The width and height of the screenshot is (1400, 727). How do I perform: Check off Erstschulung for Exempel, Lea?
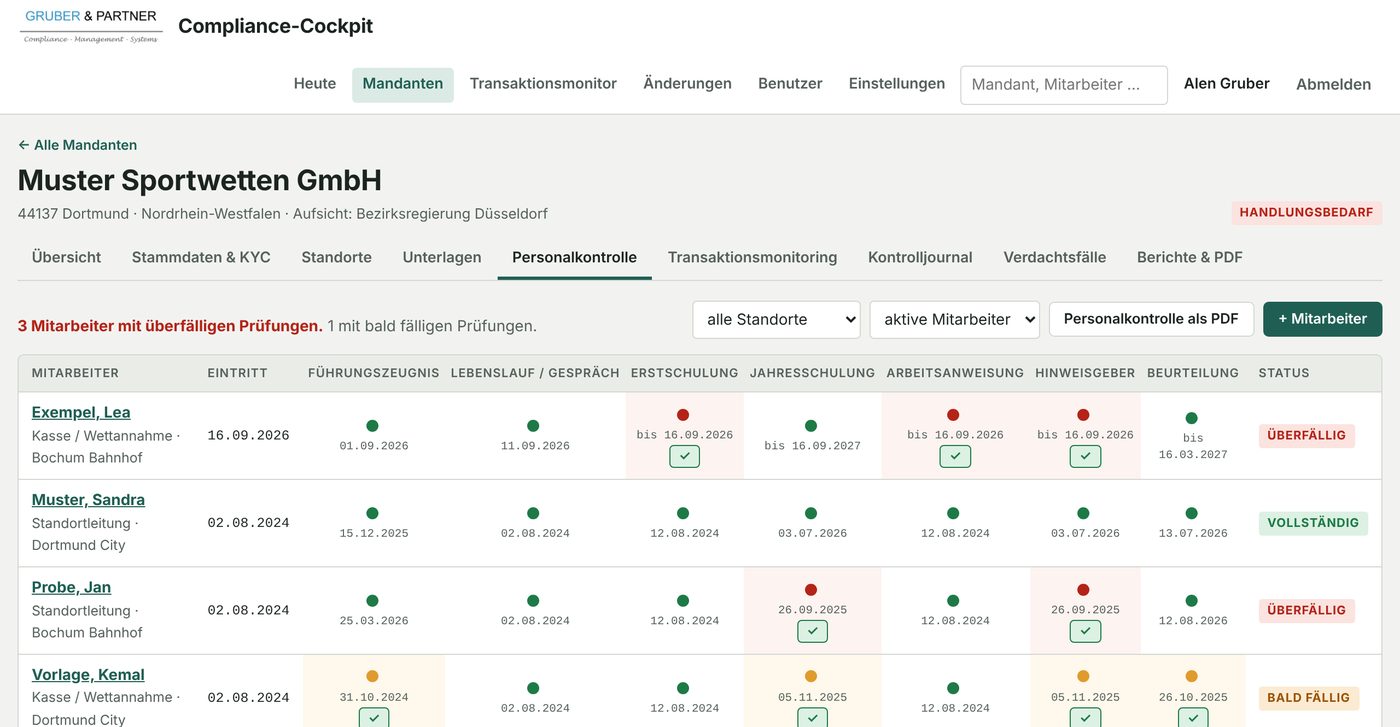point(685,456)
